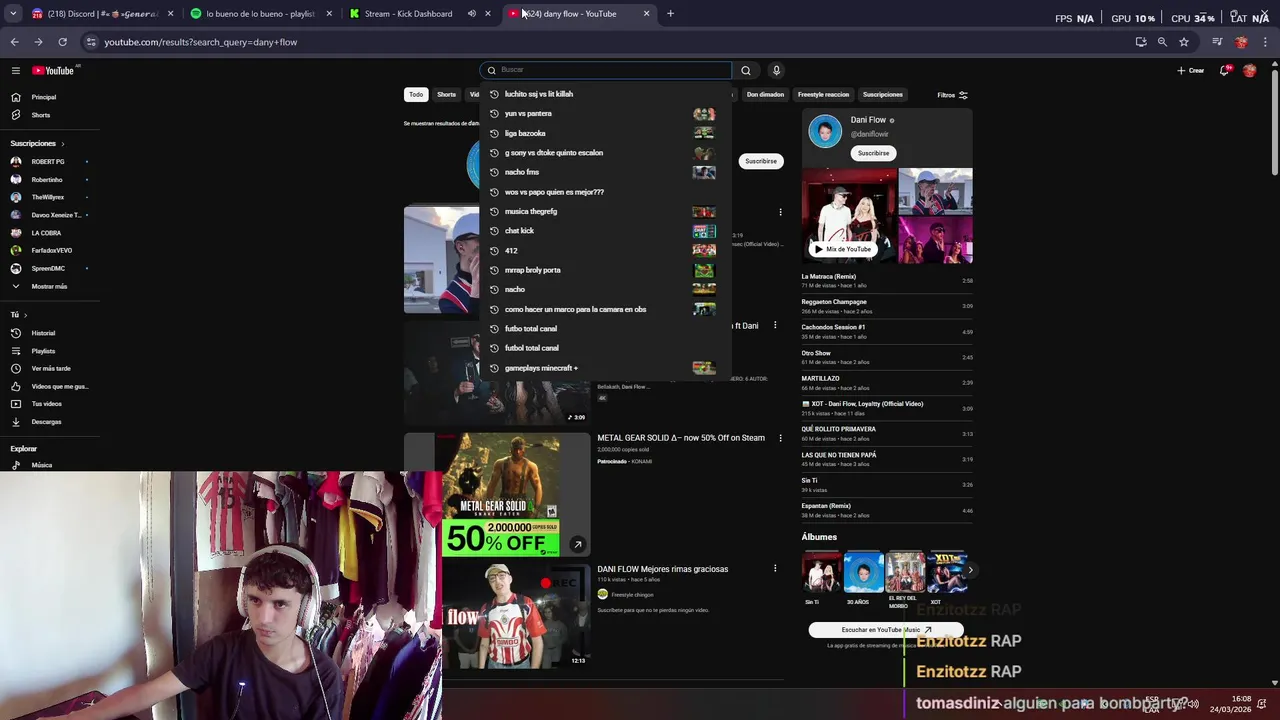Click the browser address bar URL
1280x720 pixels.
click(x=200, y=42)
